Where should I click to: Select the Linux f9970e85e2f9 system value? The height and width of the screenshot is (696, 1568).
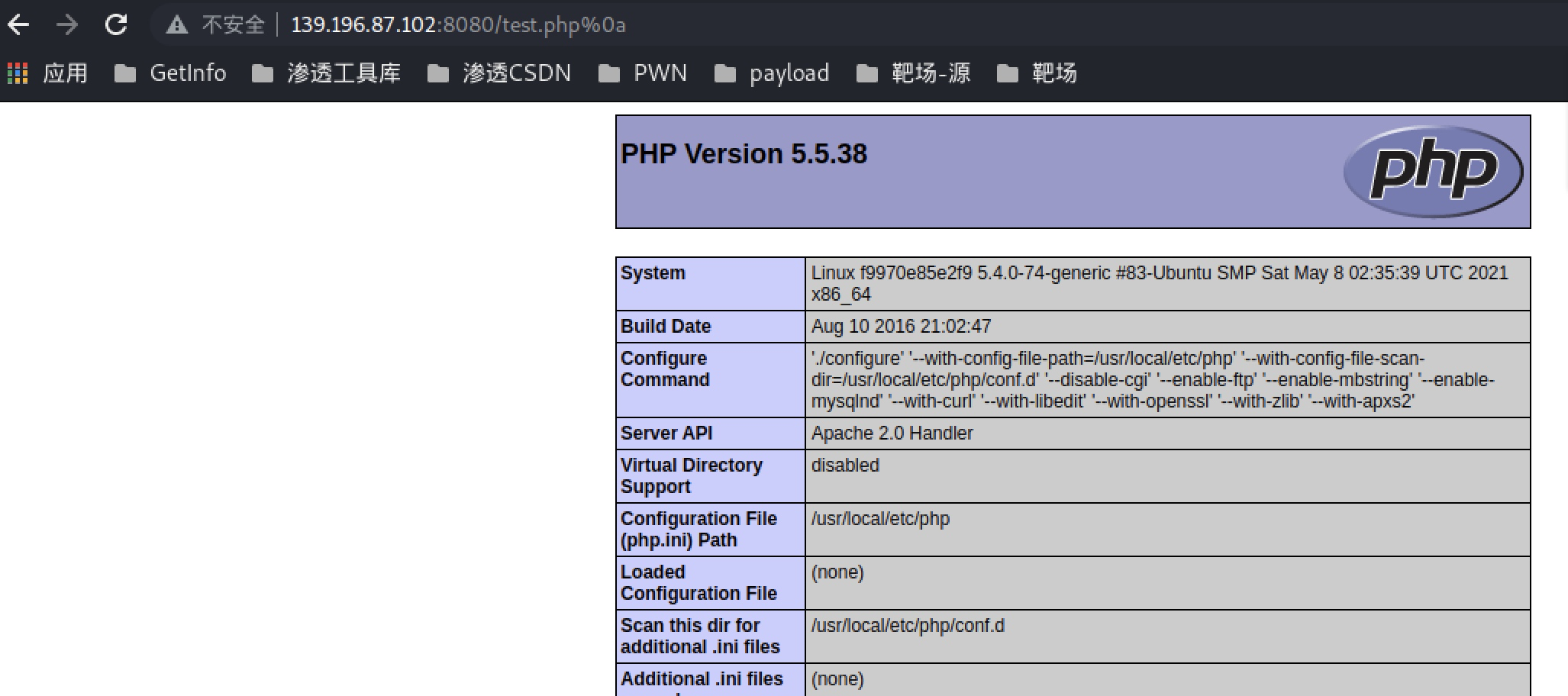pyautogui.click(x=1160, y=284)
